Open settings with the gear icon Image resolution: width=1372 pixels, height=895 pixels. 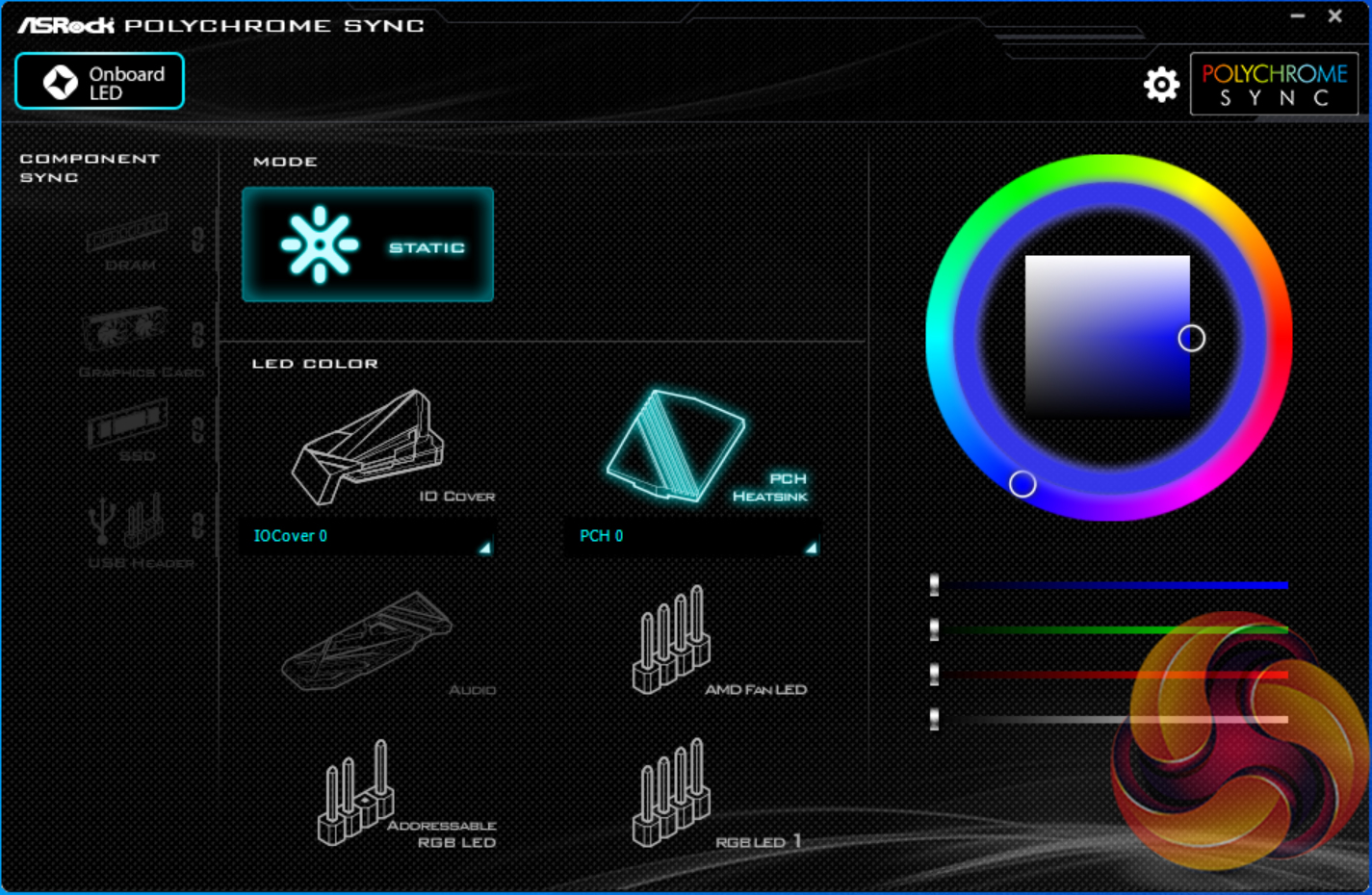1161,85
